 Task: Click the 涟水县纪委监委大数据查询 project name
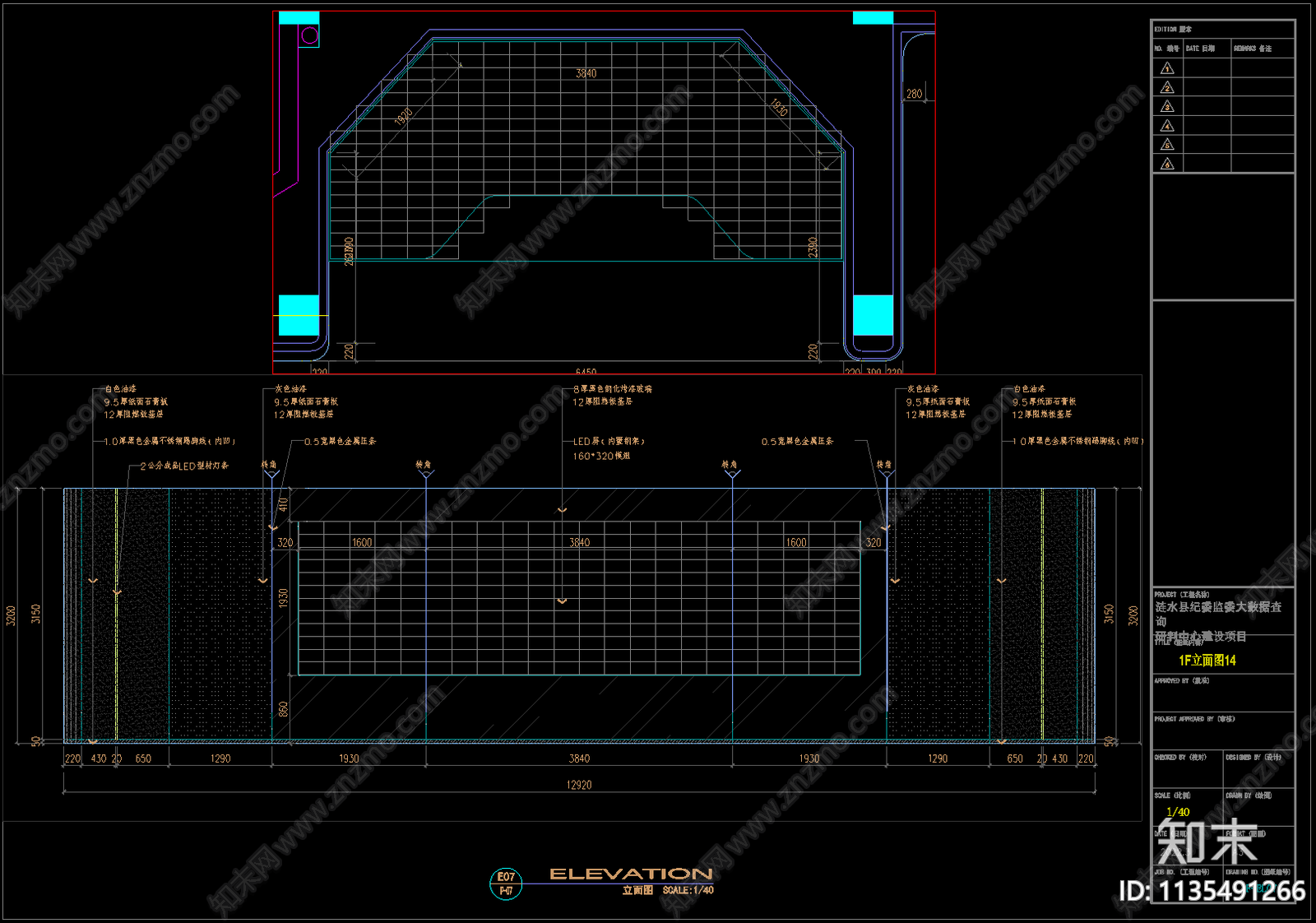pos(1218,614)
